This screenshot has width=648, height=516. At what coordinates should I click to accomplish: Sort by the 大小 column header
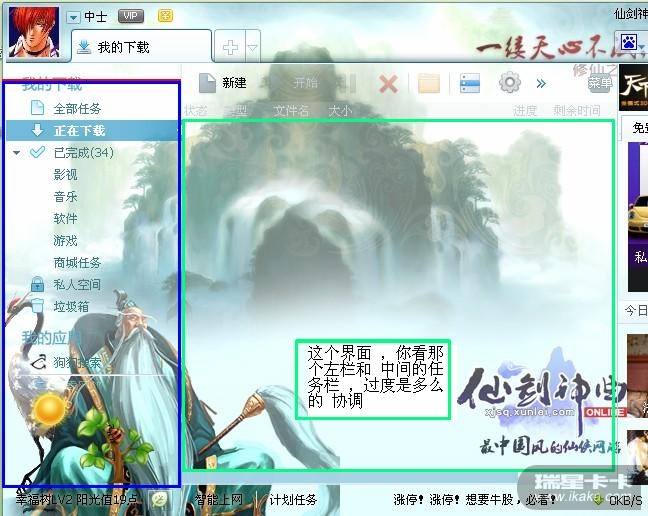coord(340,111)
